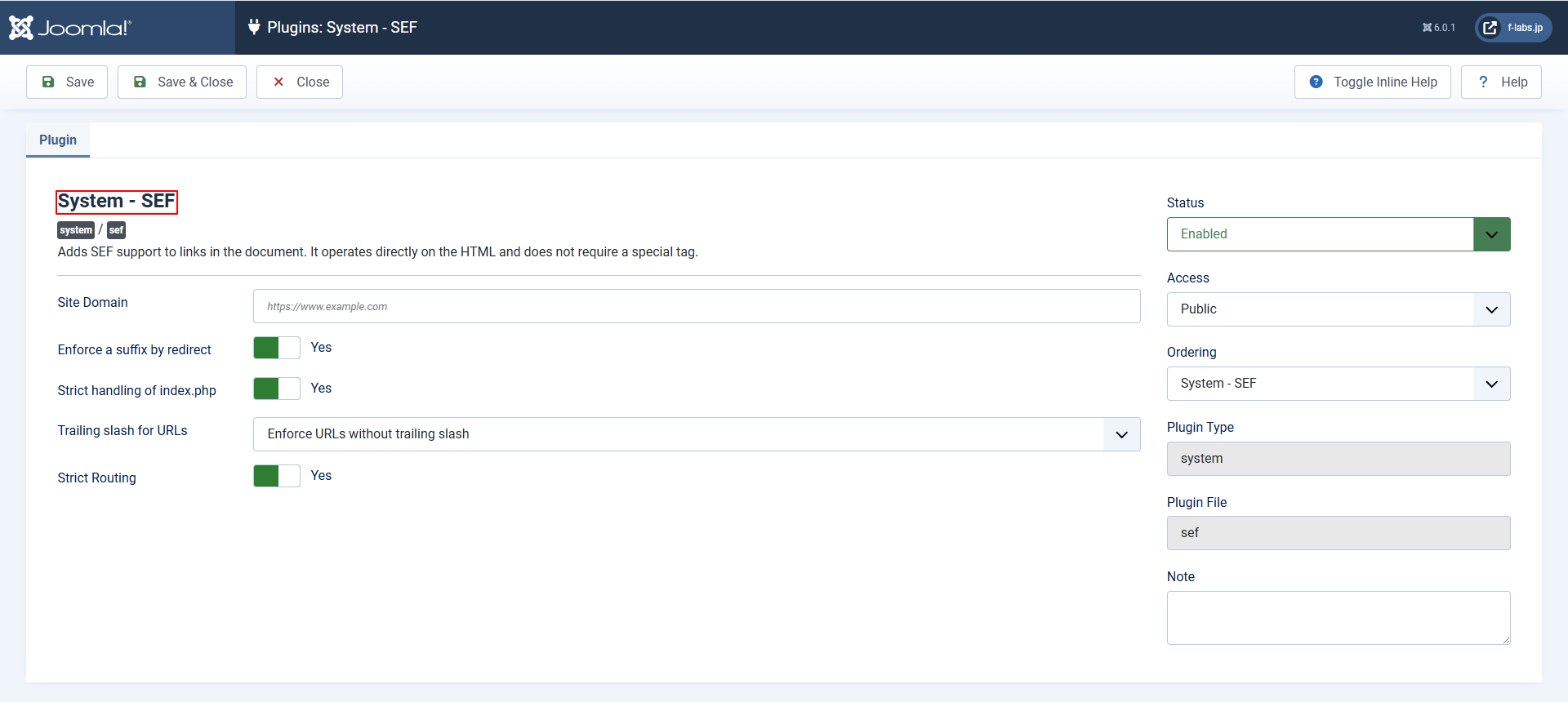Toggle Strict handling of index.php switch
Screen dimensions: 1568x702
click(277, 389)
